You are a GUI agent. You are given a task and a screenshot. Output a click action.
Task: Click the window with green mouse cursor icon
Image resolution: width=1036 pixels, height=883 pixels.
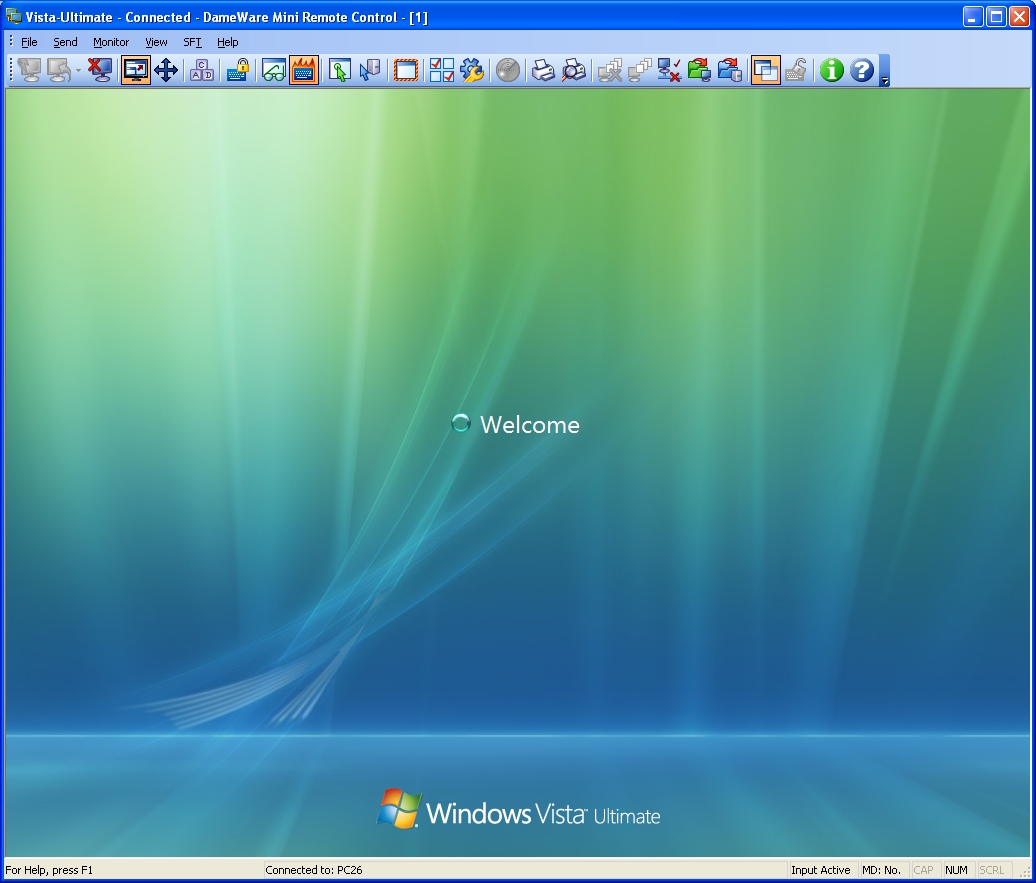pos(340,70)
